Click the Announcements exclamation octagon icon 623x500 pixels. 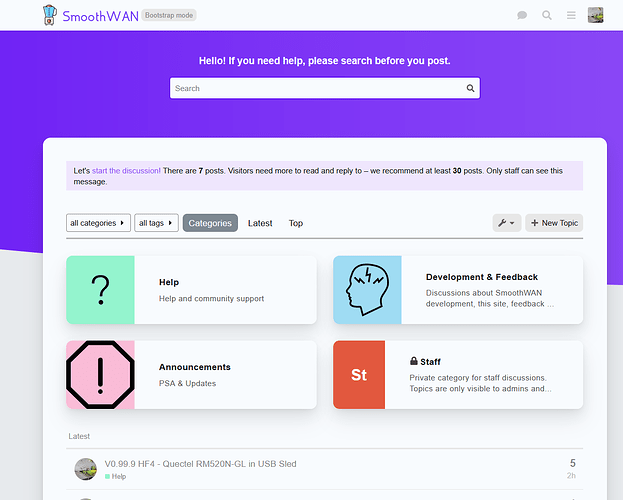101,375
